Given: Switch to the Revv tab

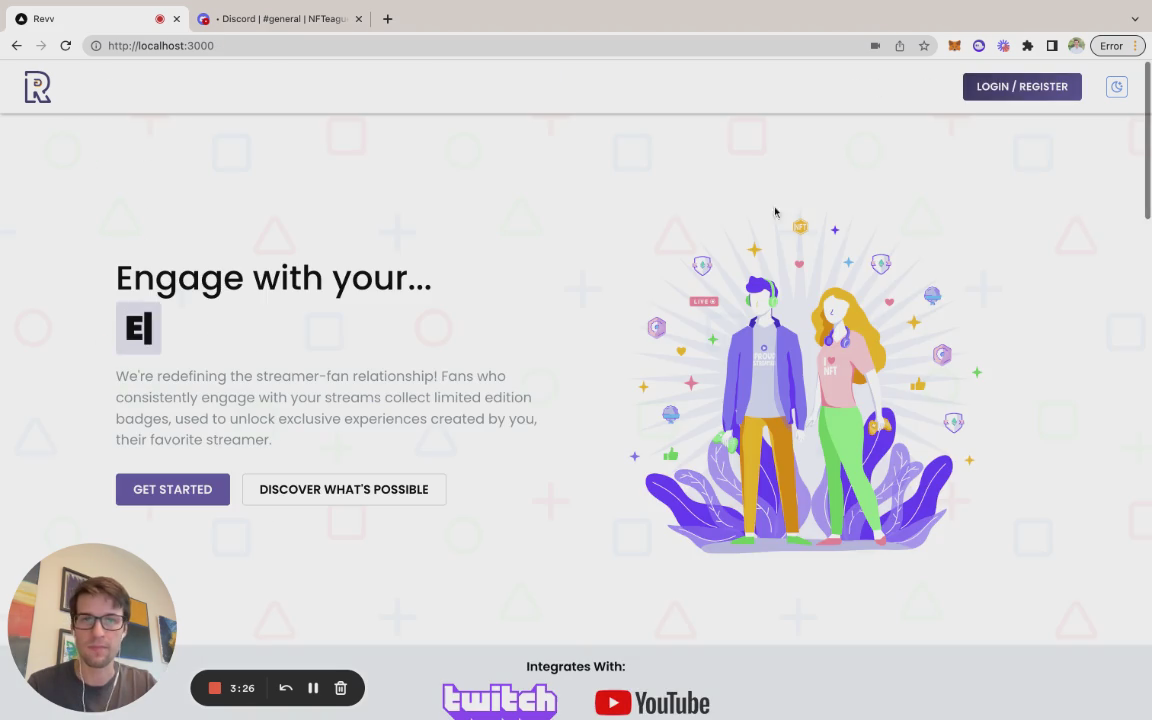Looking at the screenshot, I should [x=98, y=19].
